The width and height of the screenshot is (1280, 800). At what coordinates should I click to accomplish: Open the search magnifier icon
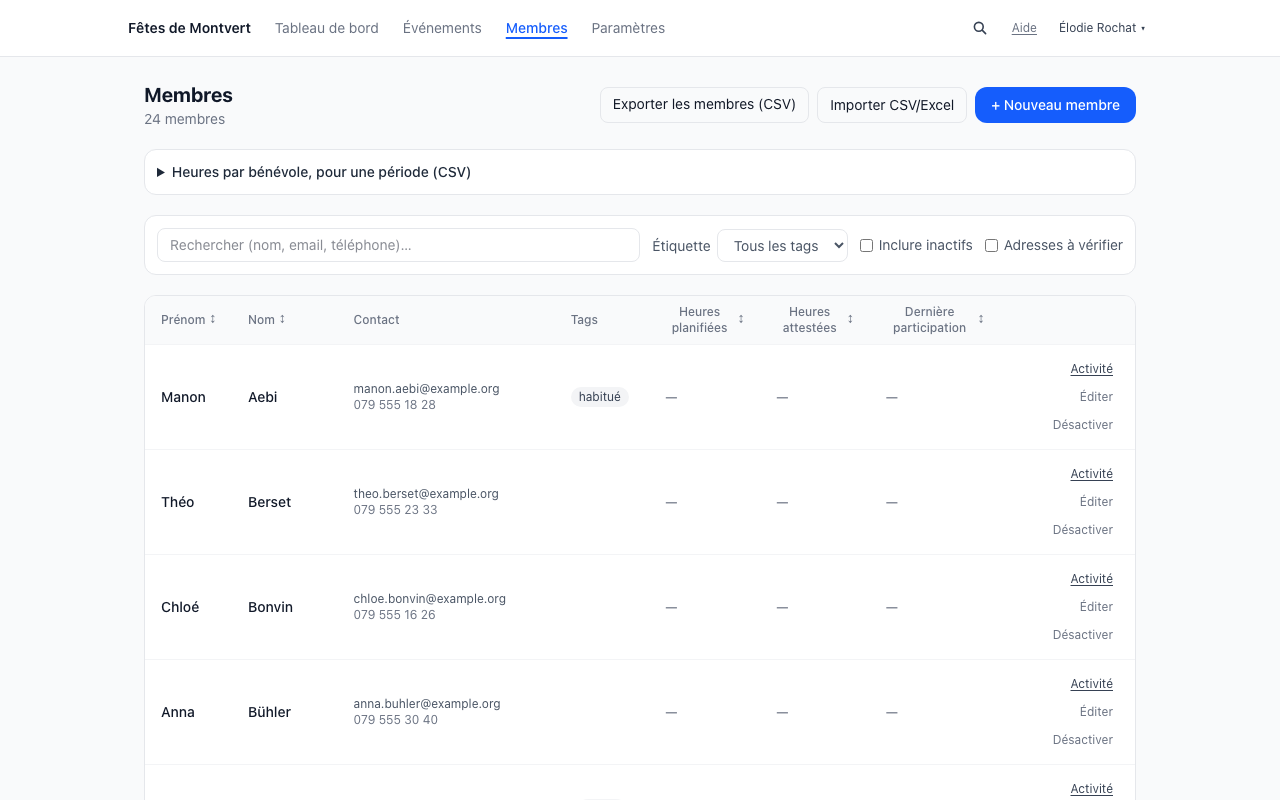(980, 28)
